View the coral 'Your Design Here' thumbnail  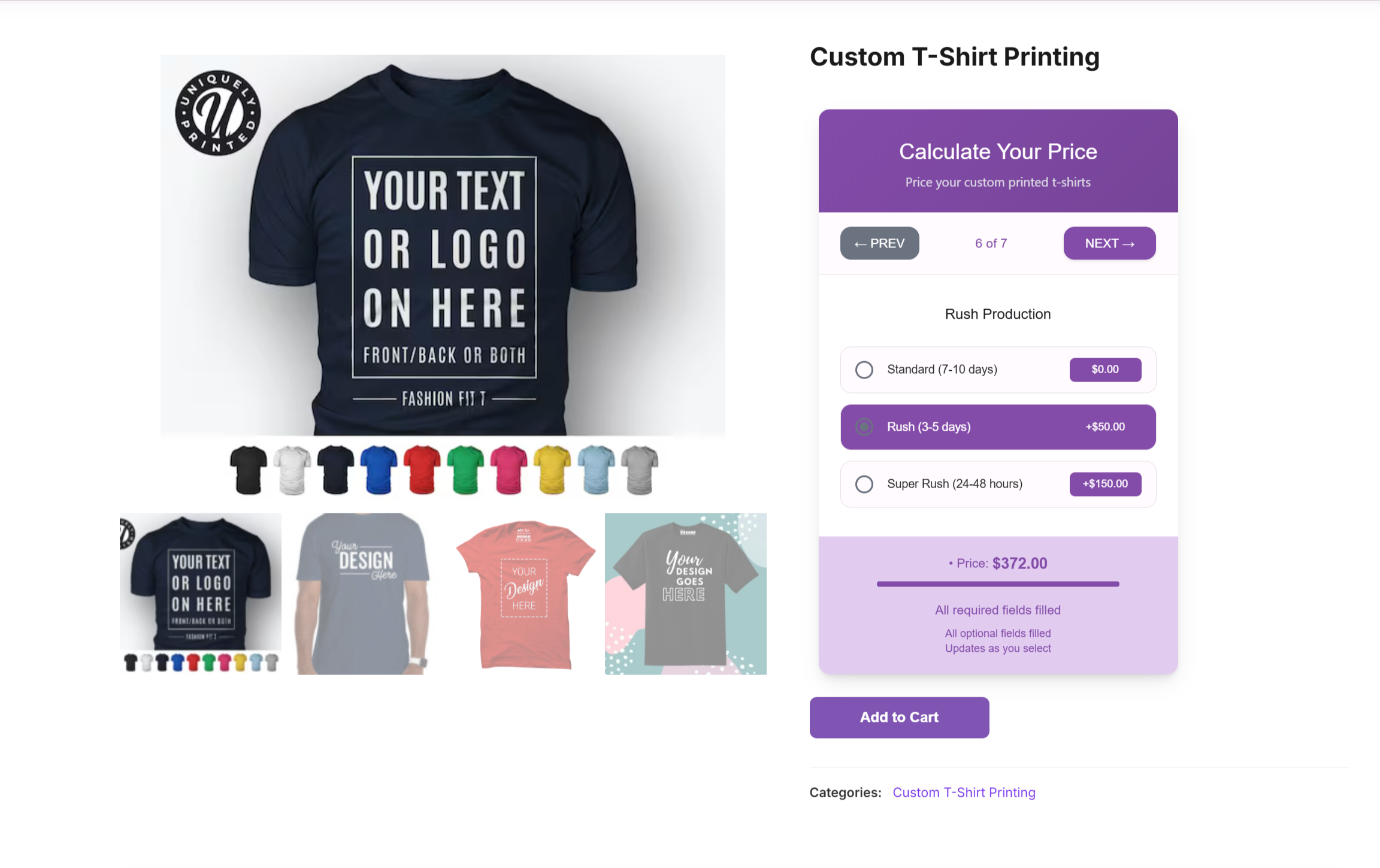pos(524,594)
